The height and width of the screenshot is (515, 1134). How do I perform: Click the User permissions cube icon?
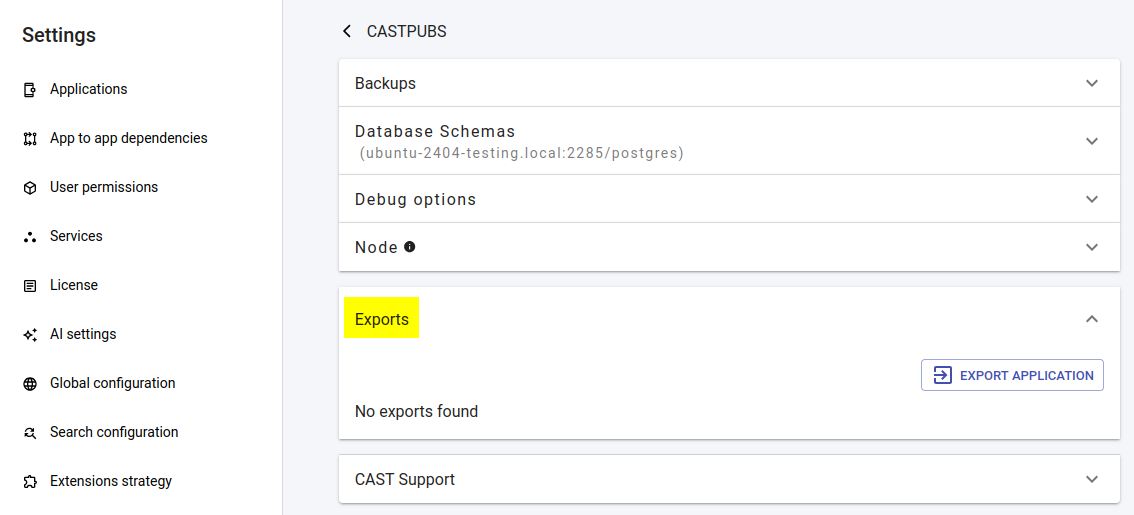pos(30,188)
